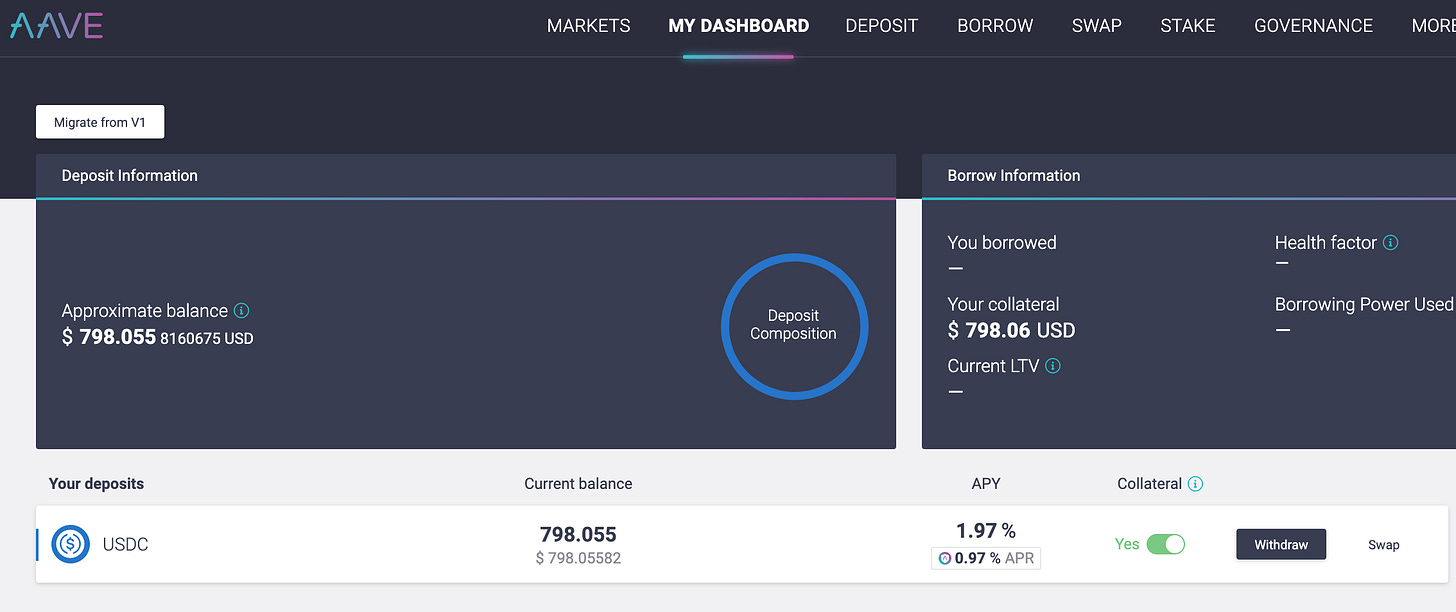
Task: Click the green Yes collateral label
Action: 1127,544
